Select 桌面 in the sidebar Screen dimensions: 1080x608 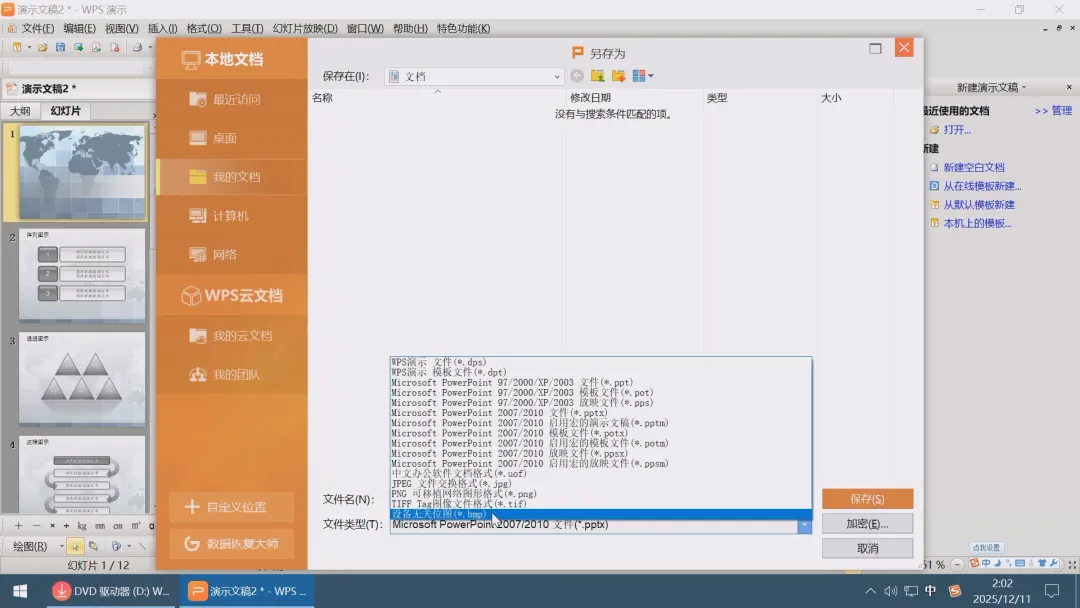231,138
